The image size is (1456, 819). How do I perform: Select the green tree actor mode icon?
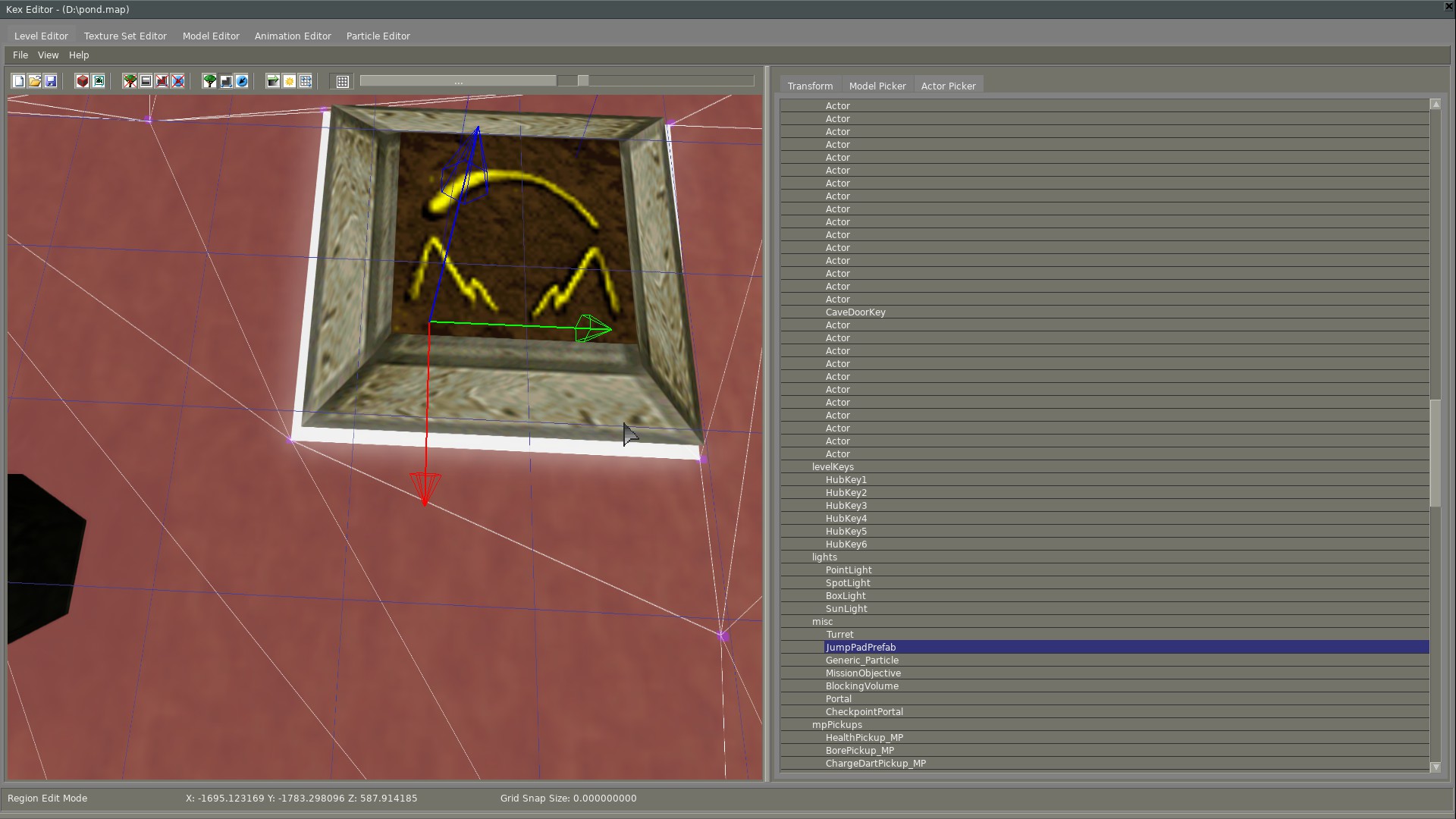click(x=209, y=81)
